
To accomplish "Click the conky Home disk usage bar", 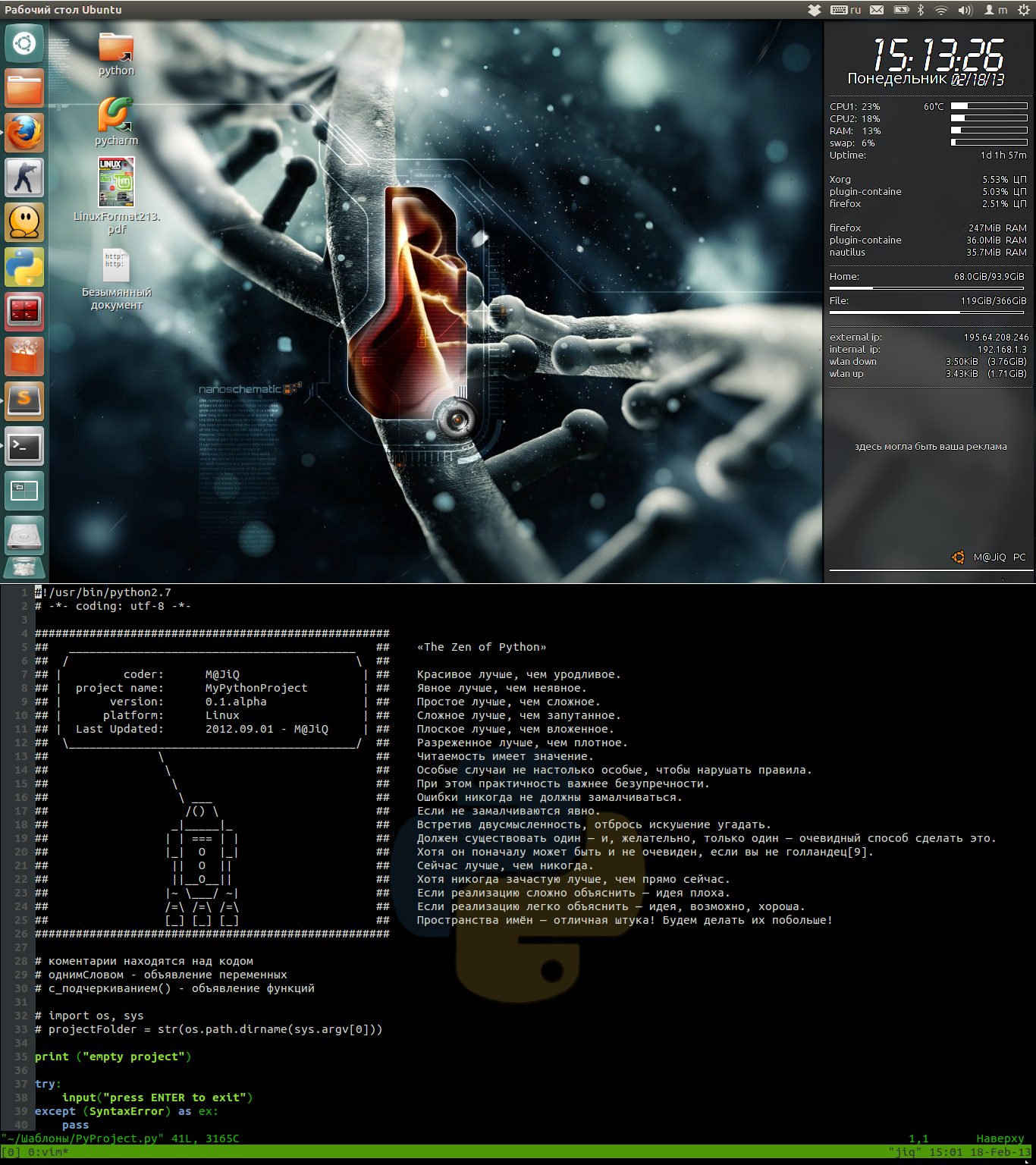I will [x=927, y=288].
